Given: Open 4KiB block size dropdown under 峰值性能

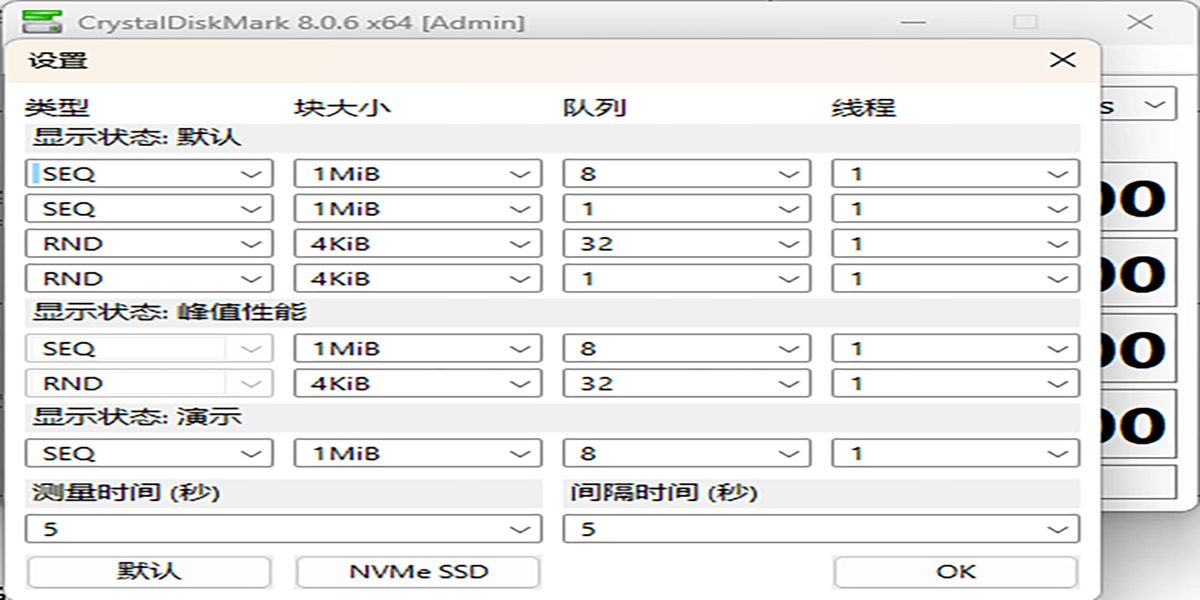Looking at the screenshot, I should 418,384.
